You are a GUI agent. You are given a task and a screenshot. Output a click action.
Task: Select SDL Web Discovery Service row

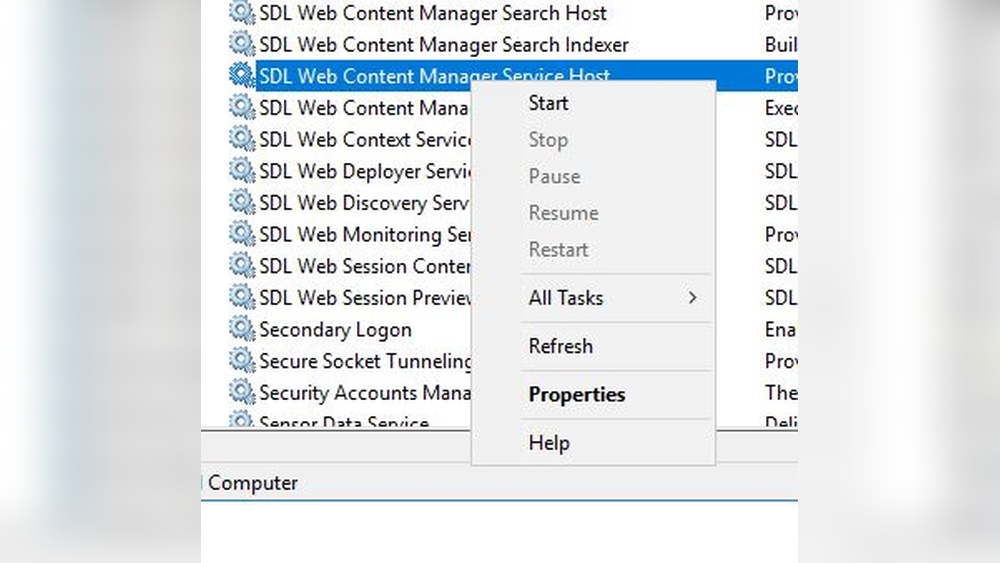click(364, 203)
